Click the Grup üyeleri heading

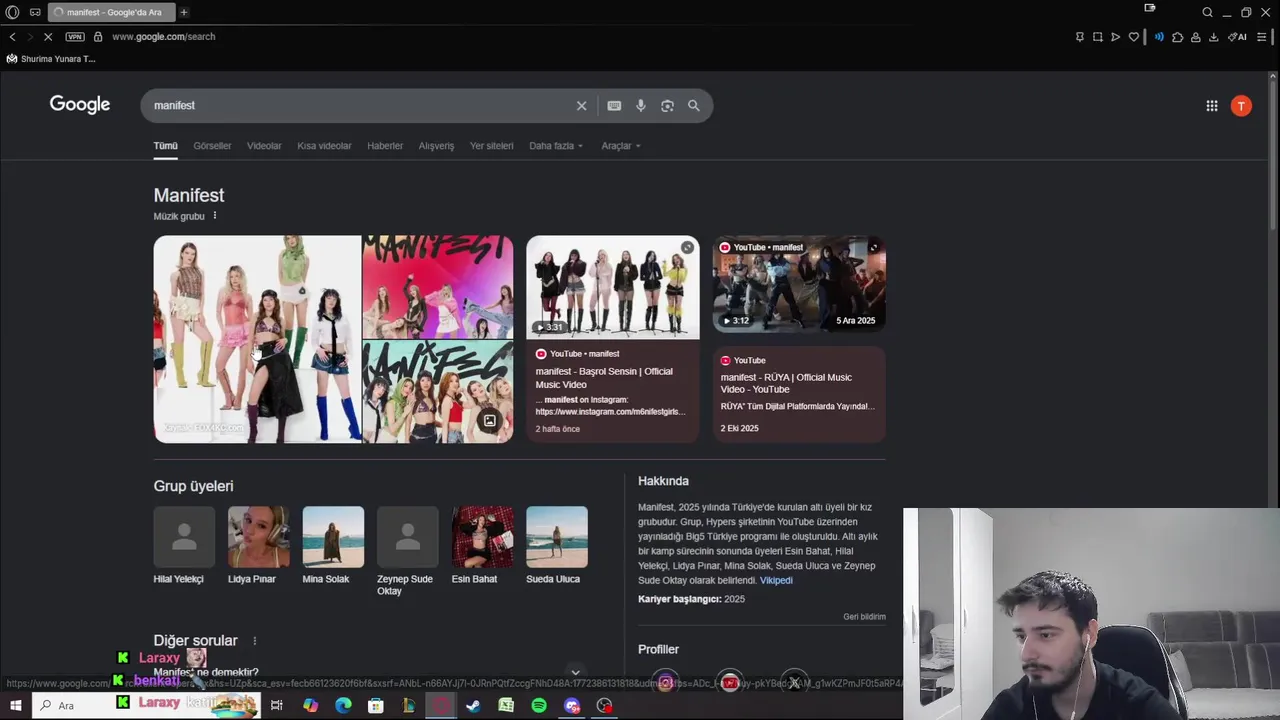(193, 486)
